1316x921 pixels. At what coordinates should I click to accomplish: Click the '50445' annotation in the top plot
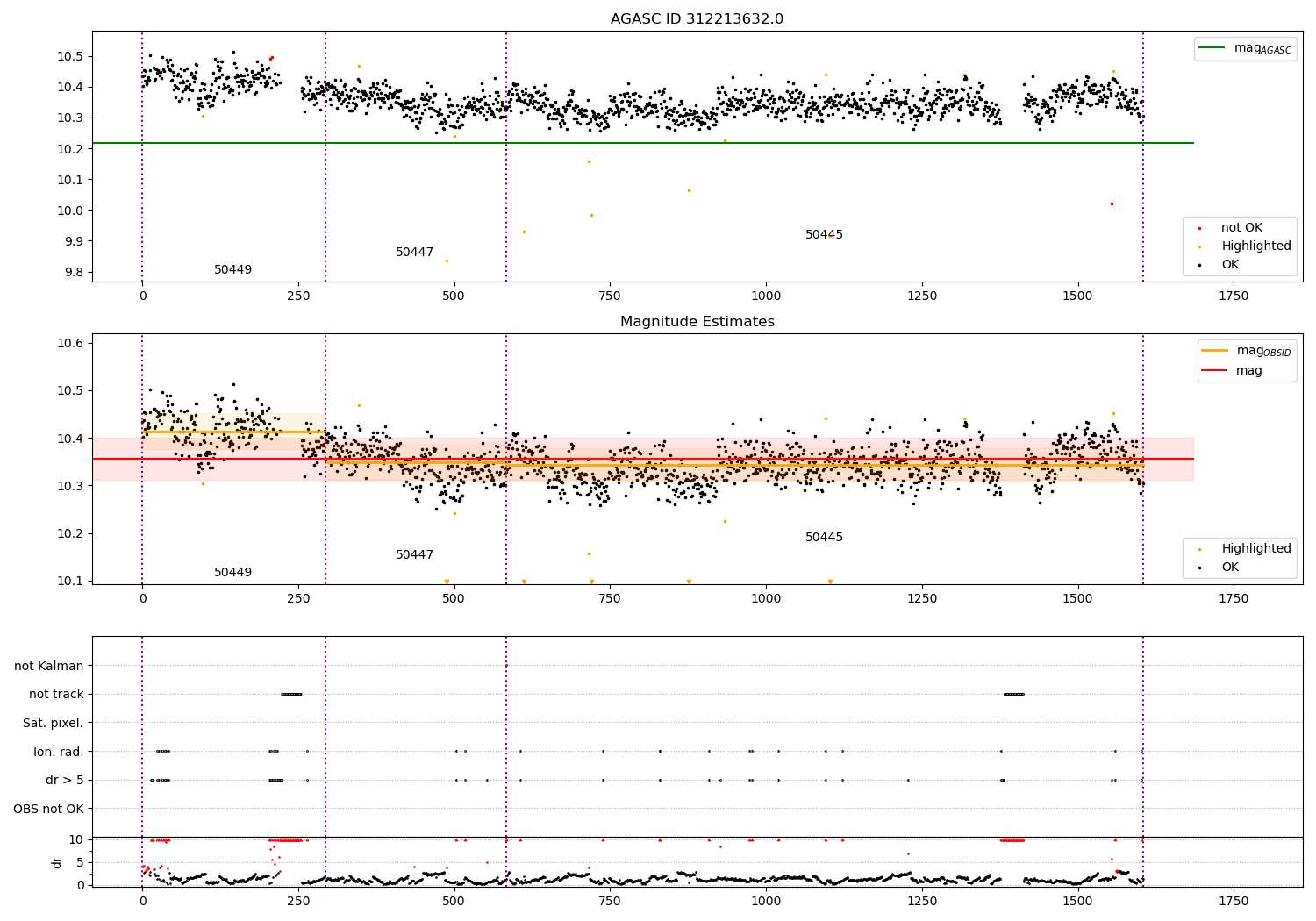point(824,235)
